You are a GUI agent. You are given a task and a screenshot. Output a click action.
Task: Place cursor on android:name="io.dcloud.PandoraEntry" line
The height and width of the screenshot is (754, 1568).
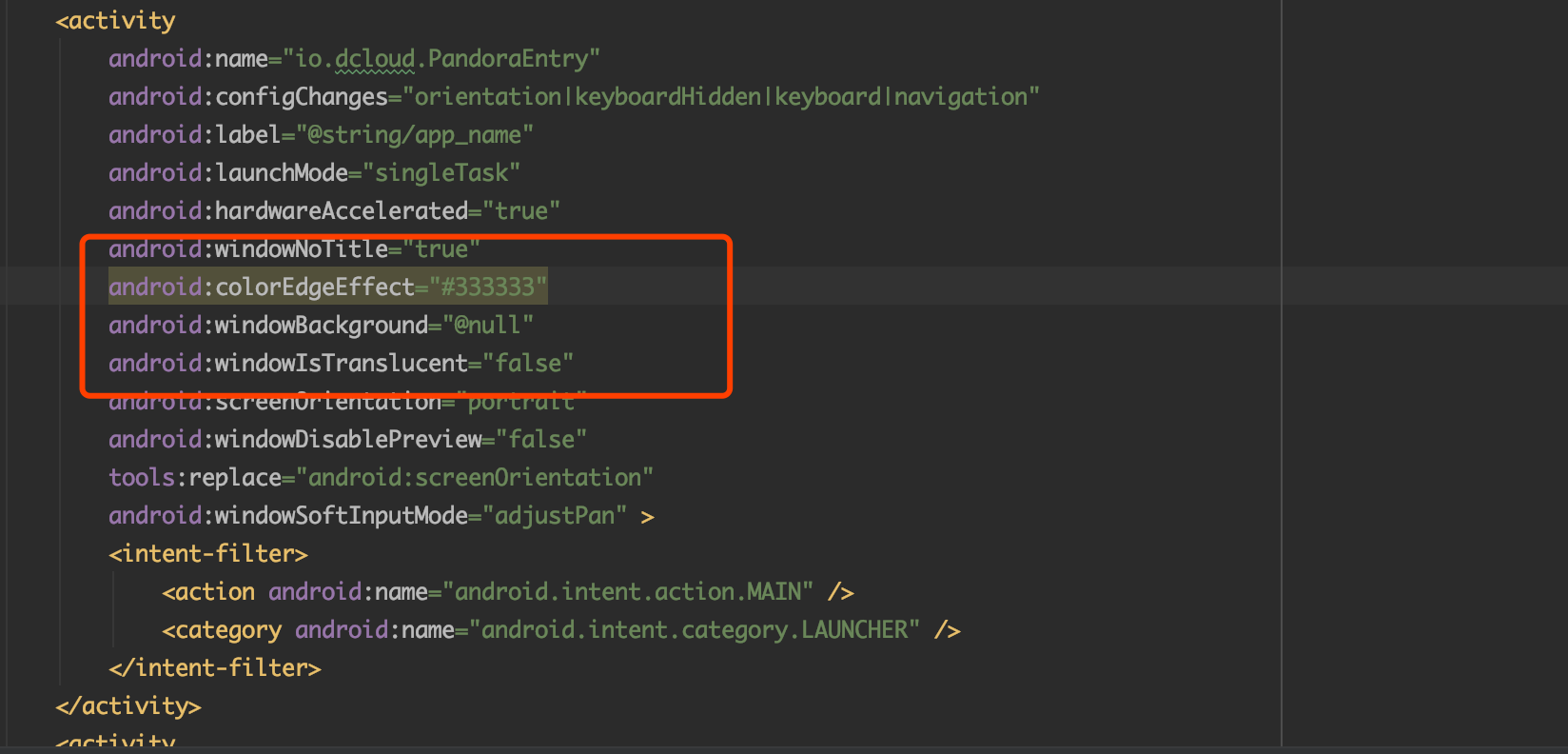point(354,59)
